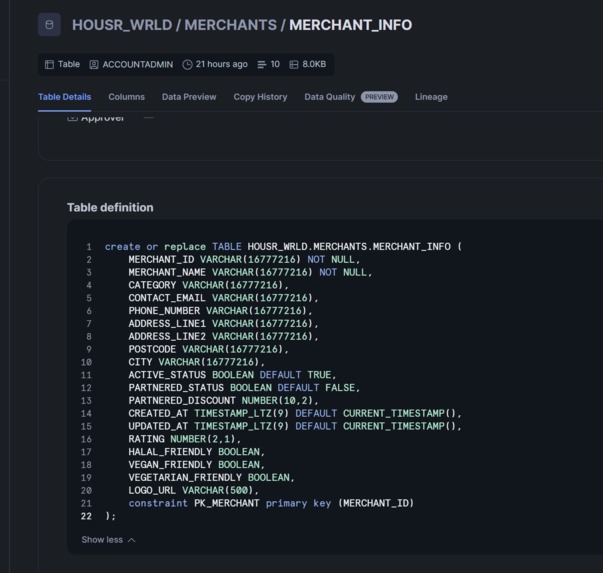Image resolution: width=603 pixels, height=573 pixels.
Task: Click the VEGETARIAN_FRIENDLY BOOLEAN line
Action: pos(211,478)
